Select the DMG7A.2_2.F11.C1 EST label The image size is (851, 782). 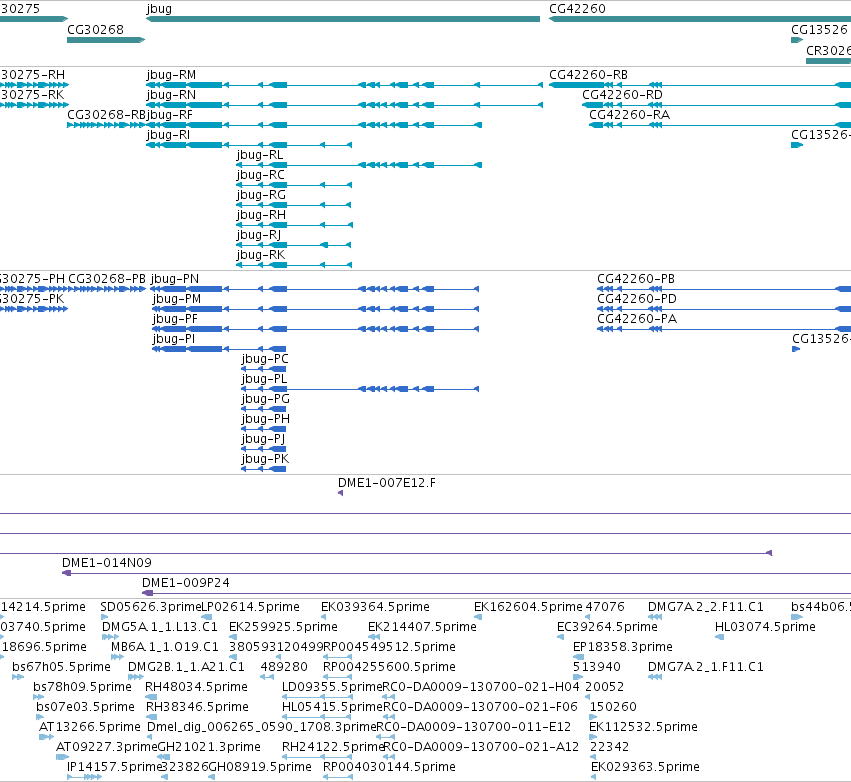coord(706,607)
